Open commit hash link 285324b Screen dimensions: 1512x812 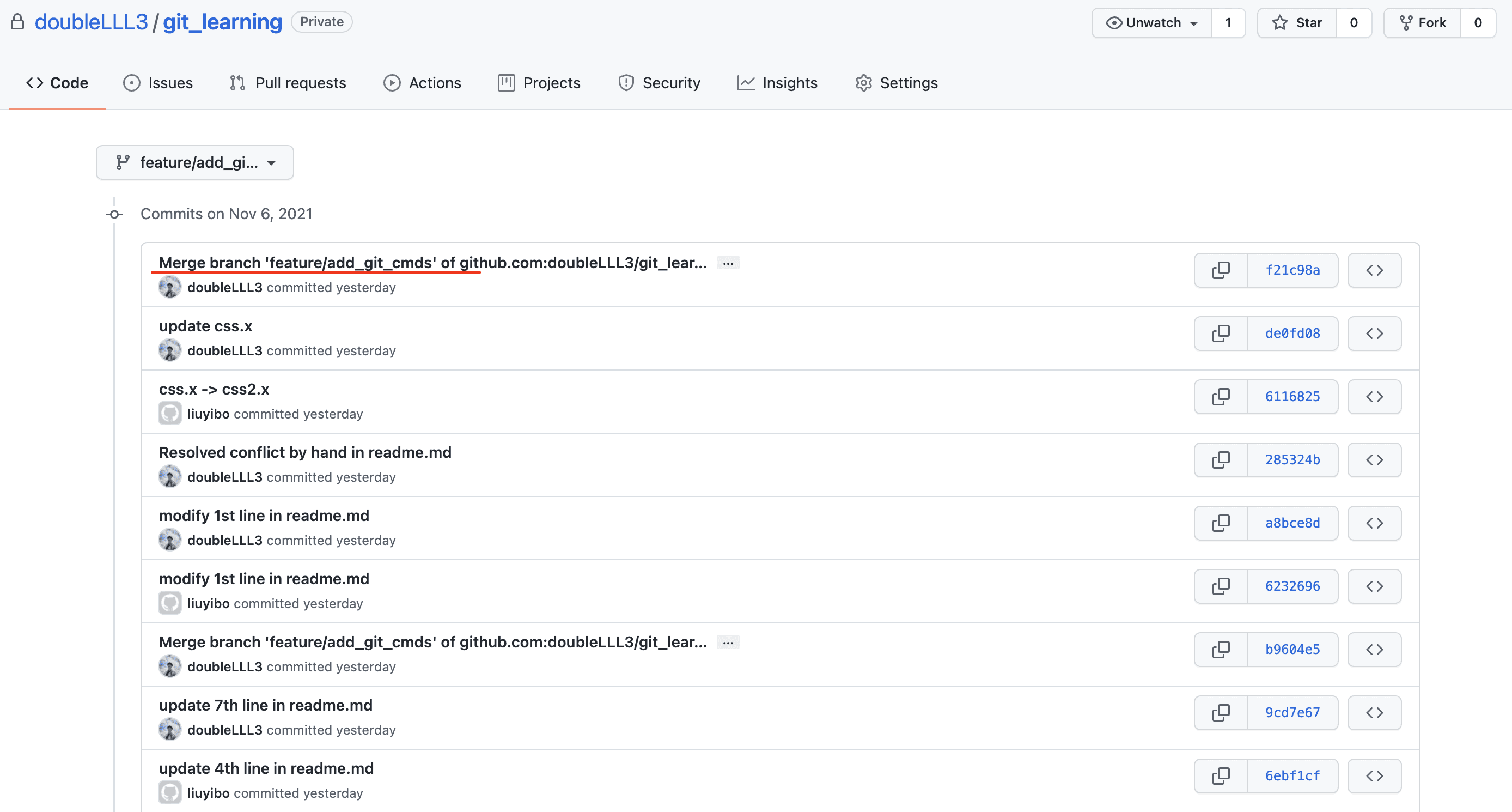(x=1292, y=460)
